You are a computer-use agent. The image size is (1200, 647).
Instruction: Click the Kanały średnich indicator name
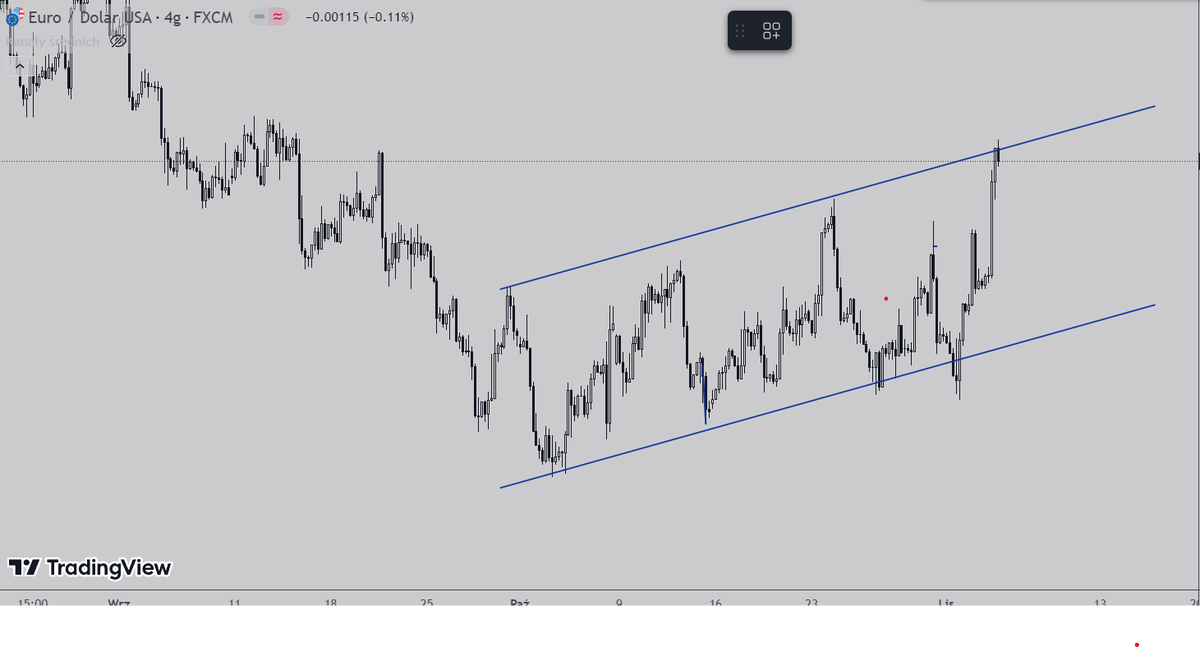(x=55, y=41)
